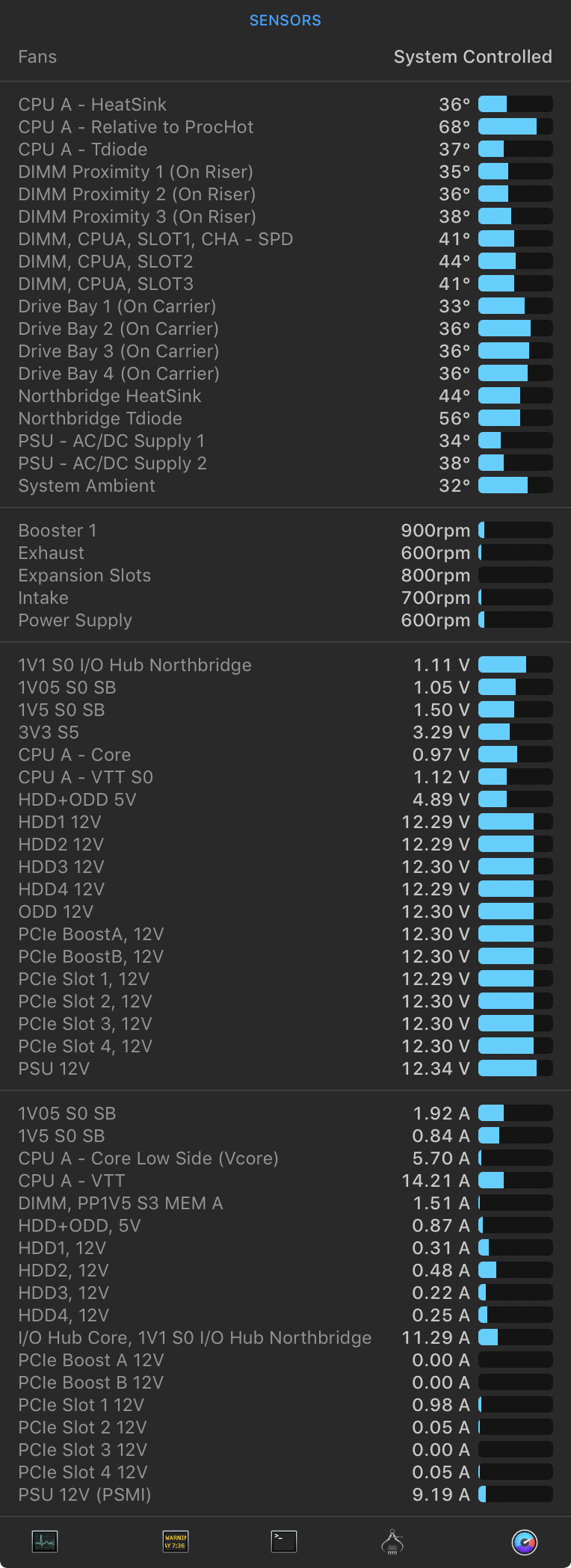The height and width of the screenshot is (1568, 571).
Task: Click CPU A HeatSink temperature bar
Action: point(515,105)
